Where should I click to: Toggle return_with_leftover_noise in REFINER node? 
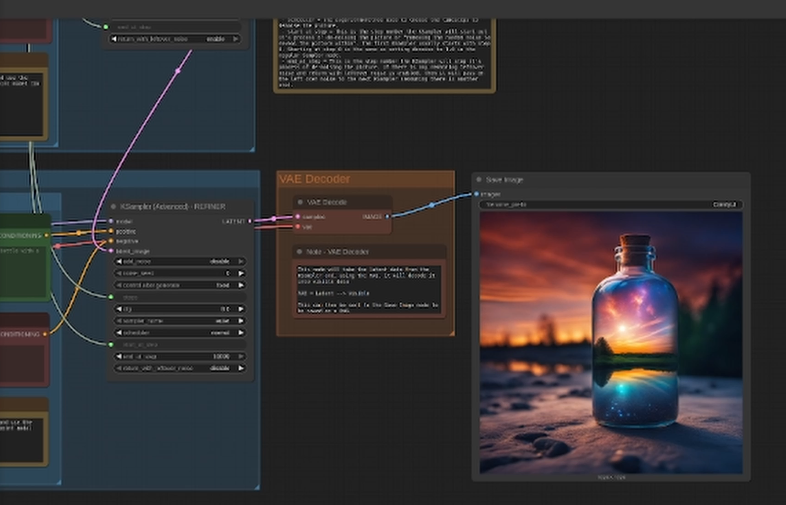[180, 369]
